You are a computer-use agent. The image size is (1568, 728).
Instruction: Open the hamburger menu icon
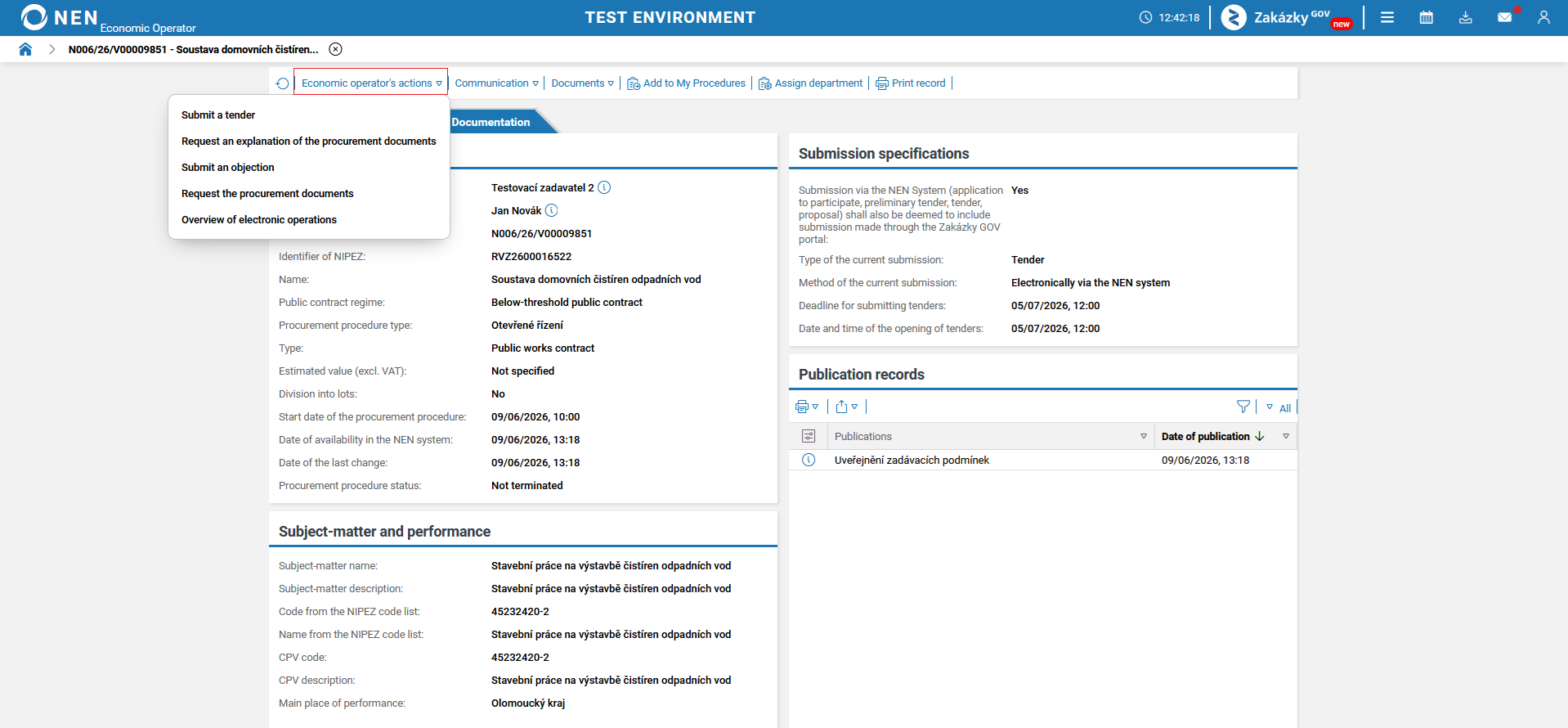click(1387, 17)
